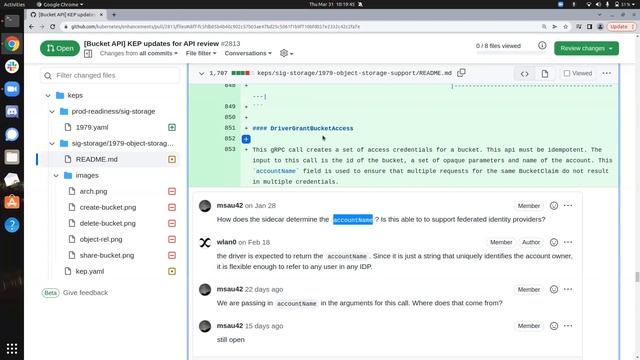Focus the Filter changed files field
This screenshot has height=360, width=640.
(110, 76)
